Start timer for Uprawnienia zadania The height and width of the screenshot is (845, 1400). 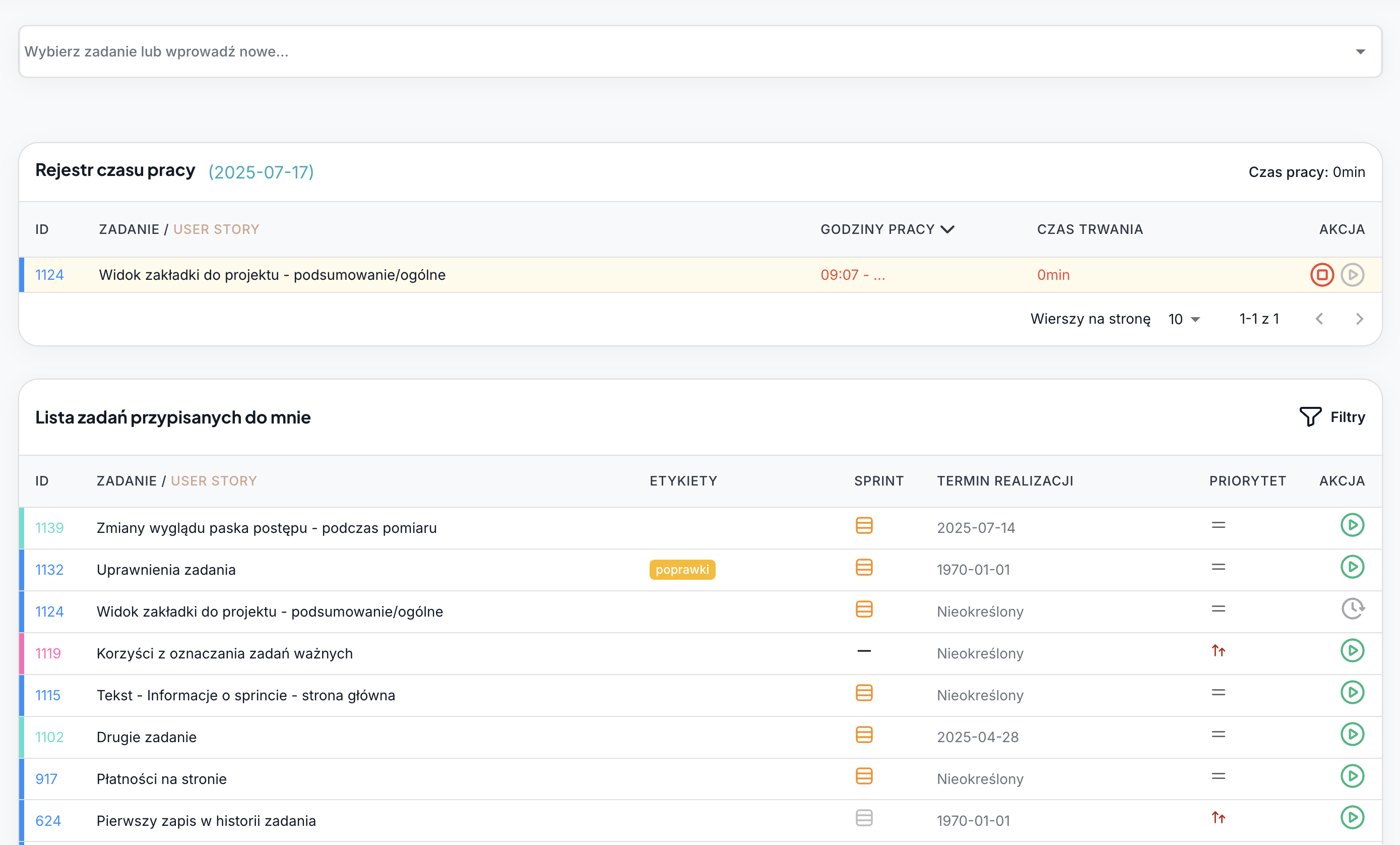[x=1352, y=567]
